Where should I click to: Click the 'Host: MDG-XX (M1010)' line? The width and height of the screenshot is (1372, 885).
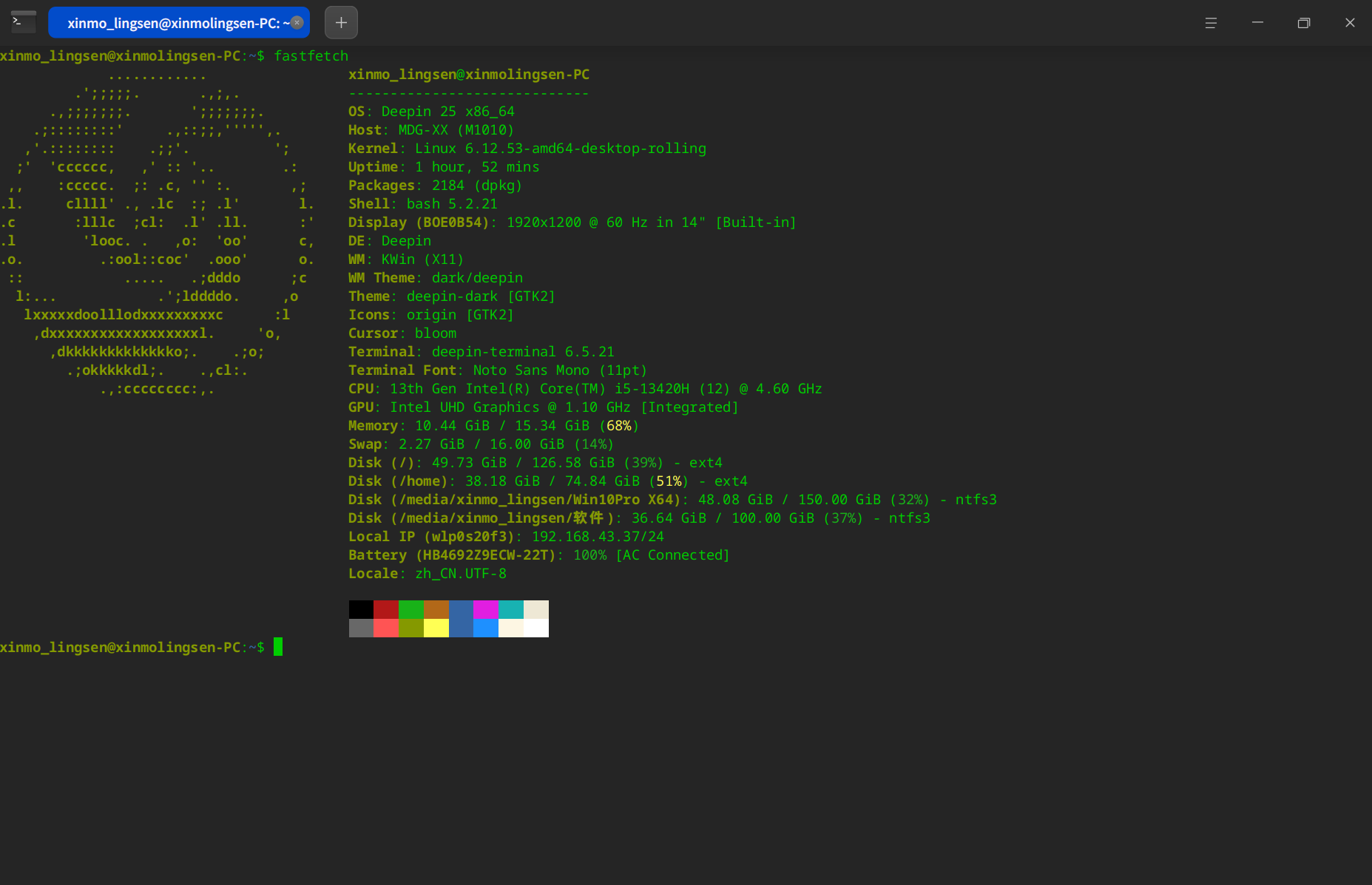click(431, 130)
